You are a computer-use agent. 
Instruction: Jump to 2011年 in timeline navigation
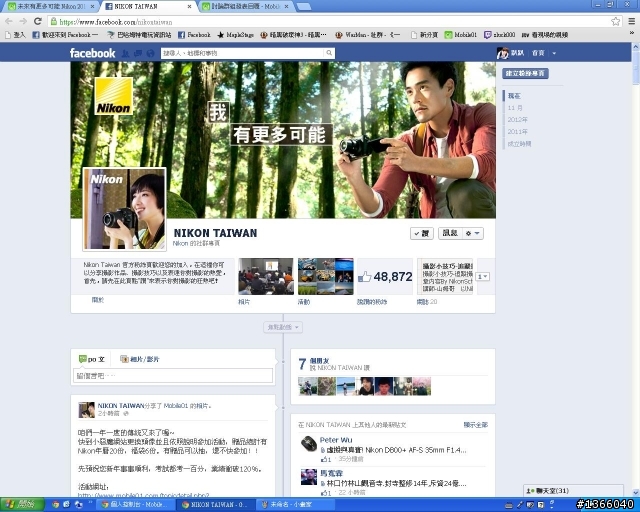pyautogui.click(x=518, y=131)
